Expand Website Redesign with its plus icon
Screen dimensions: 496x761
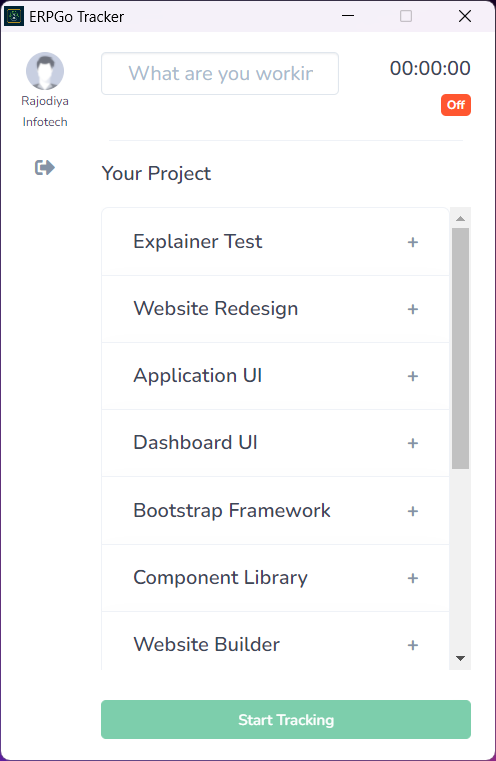point(413,309)
